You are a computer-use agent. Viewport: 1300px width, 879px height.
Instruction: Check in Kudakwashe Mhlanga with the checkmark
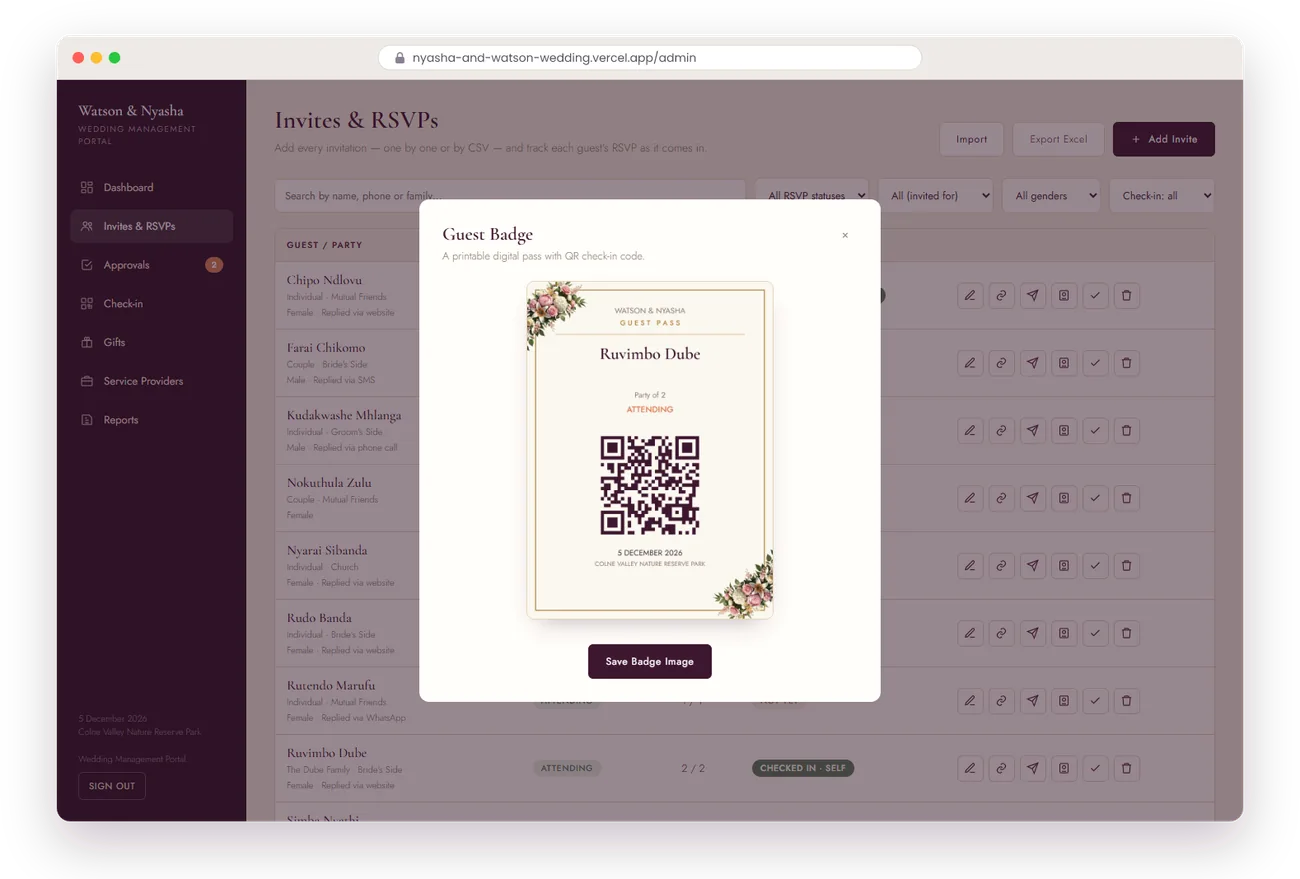(1096, 431)
